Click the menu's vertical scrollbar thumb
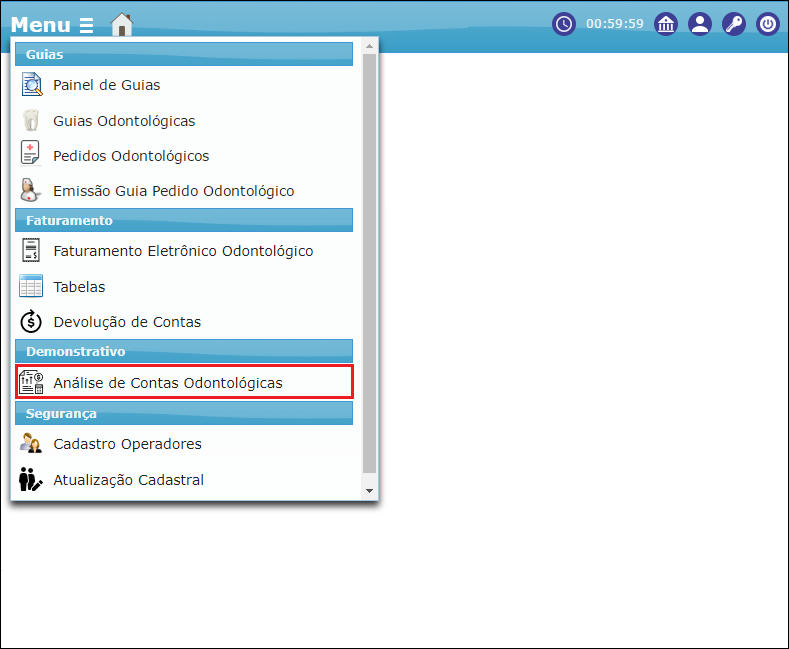 pyautogui.click(x=369, y=263)
